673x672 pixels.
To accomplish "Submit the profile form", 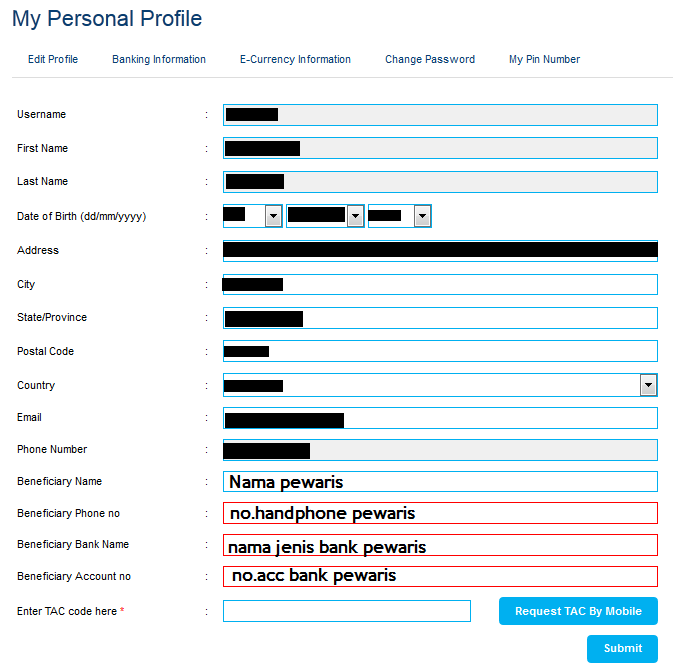I will coord(622,648).
